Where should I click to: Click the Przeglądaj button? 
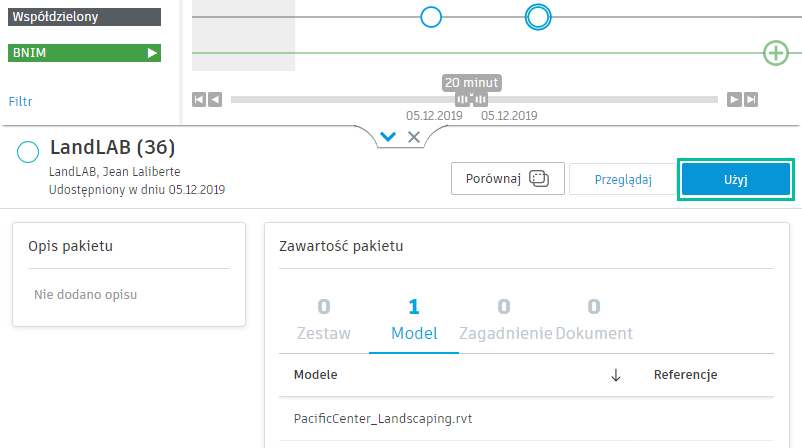coord(623,180)
